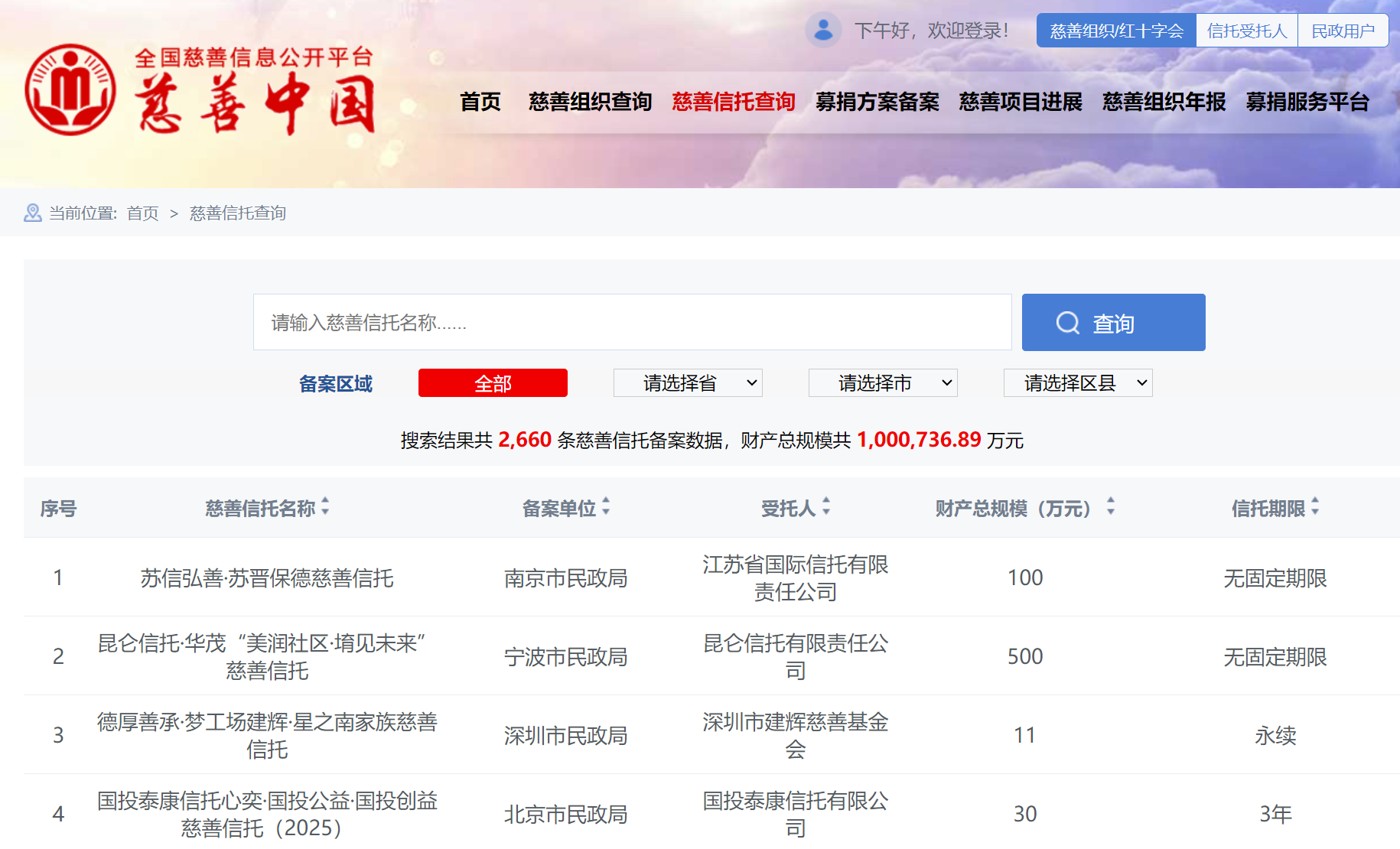Sort by 受托人 column arrows
Viewport: 1400px width, 849px height.
pyautogui.click(x=826, y=506)
